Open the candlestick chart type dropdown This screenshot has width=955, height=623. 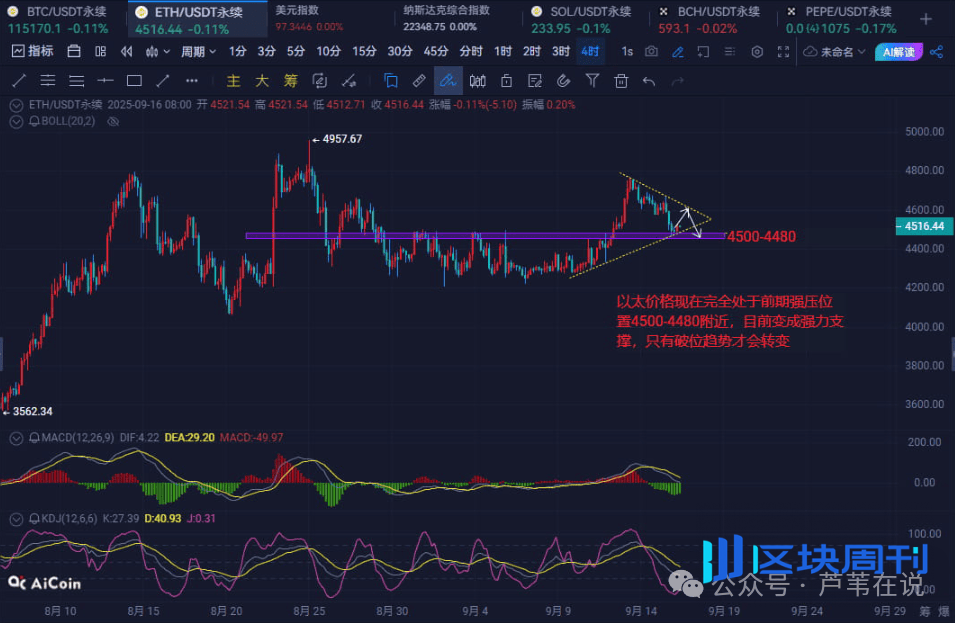(157, 52)
